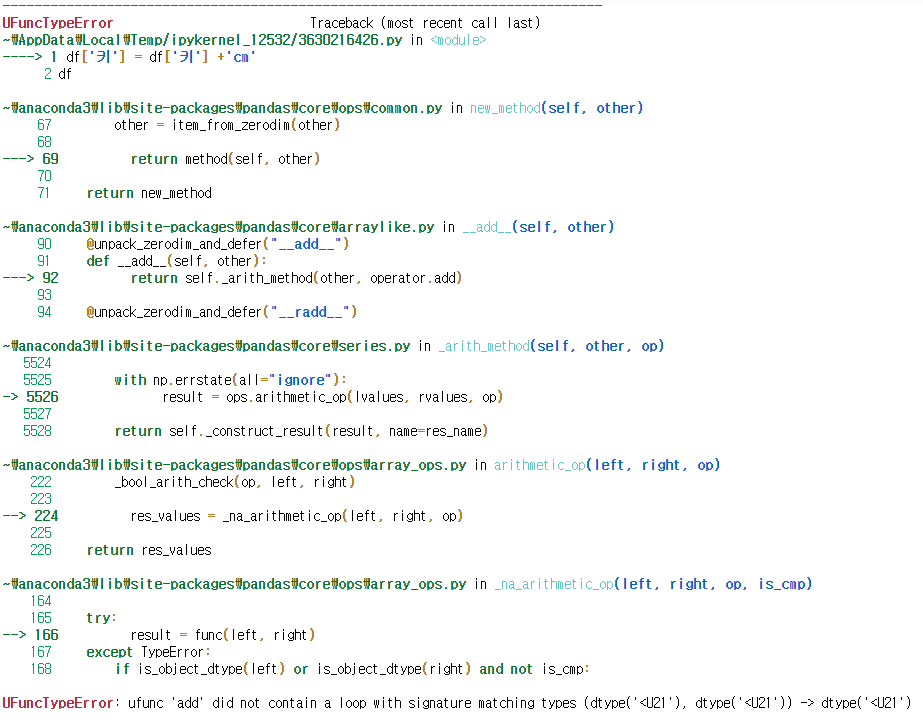Viewport: 923px width, 724px height.
Task: Click the ipykernel_12532/3630216426.py file path
Action: [x=202, y=40]
